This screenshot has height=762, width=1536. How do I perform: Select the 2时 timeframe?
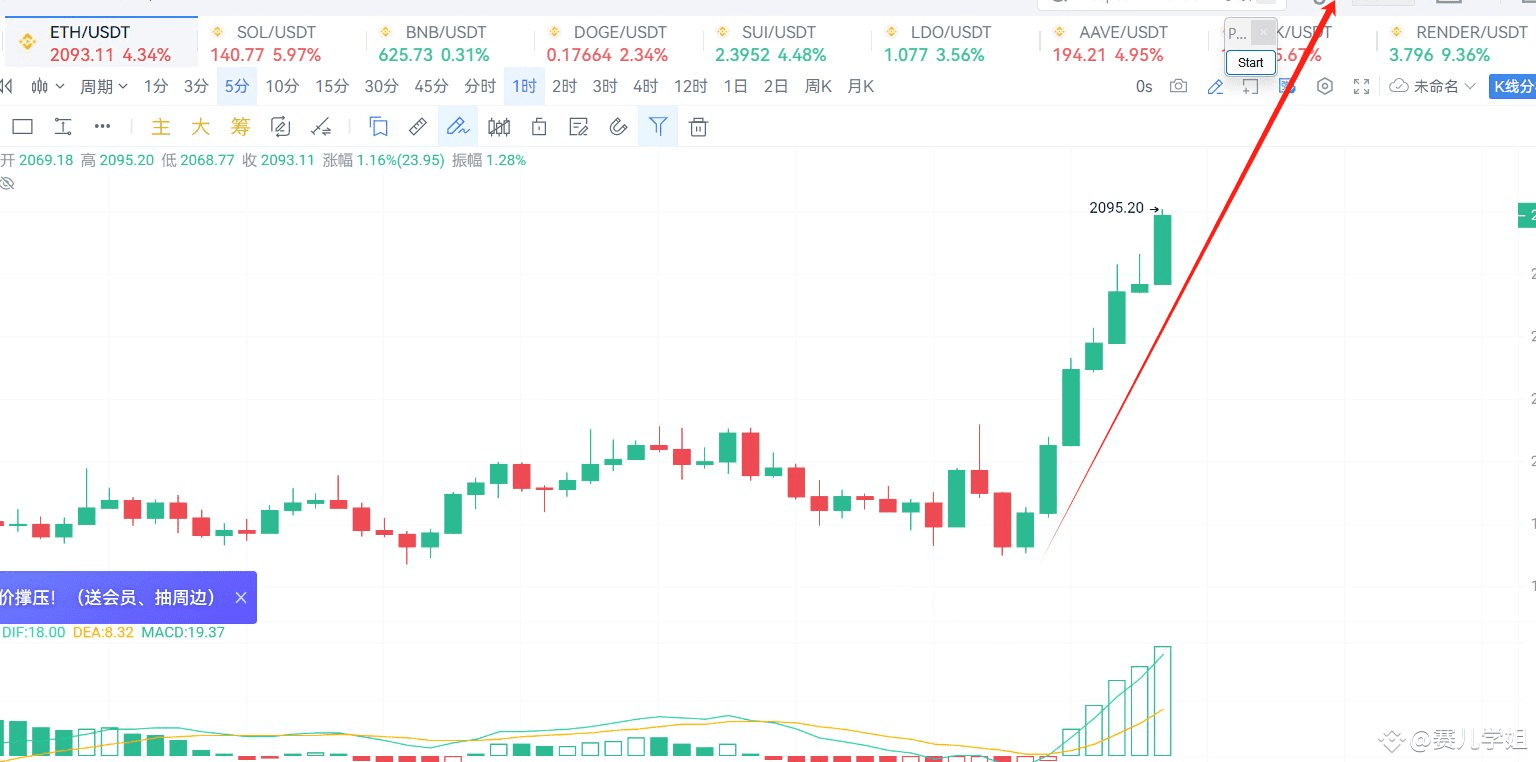565,87
